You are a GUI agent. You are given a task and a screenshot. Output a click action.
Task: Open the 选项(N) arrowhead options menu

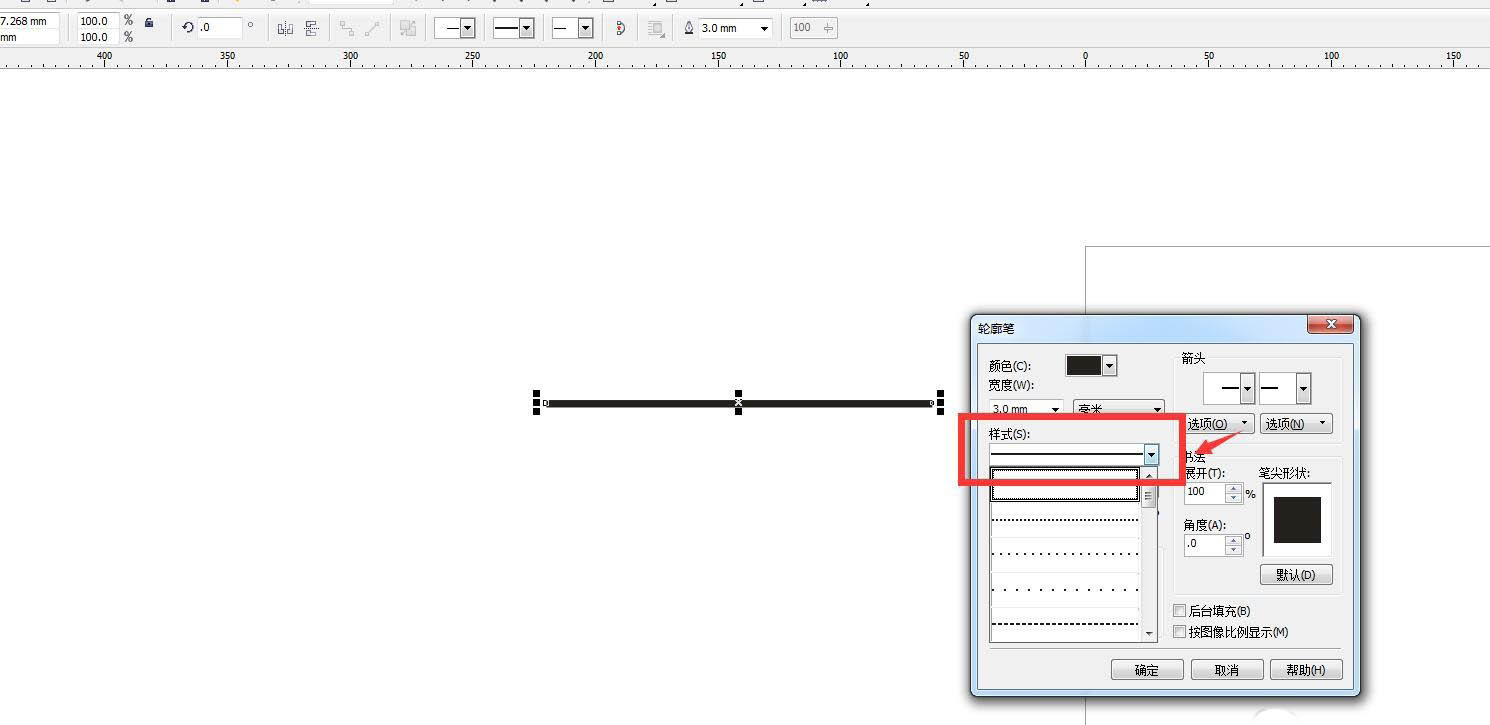(1295, 424)
